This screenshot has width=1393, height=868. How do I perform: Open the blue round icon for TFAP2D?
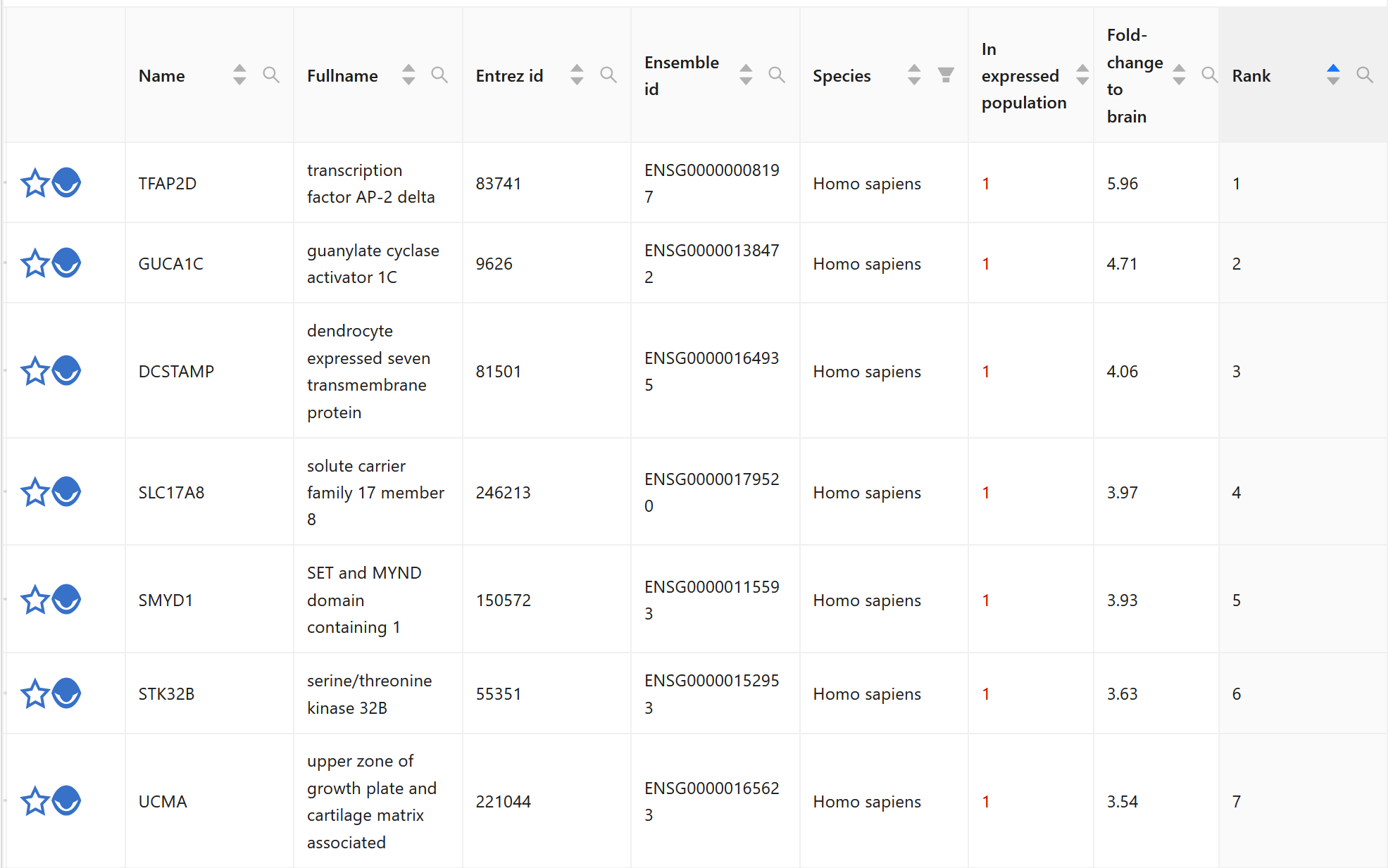[x=67, y=183]
